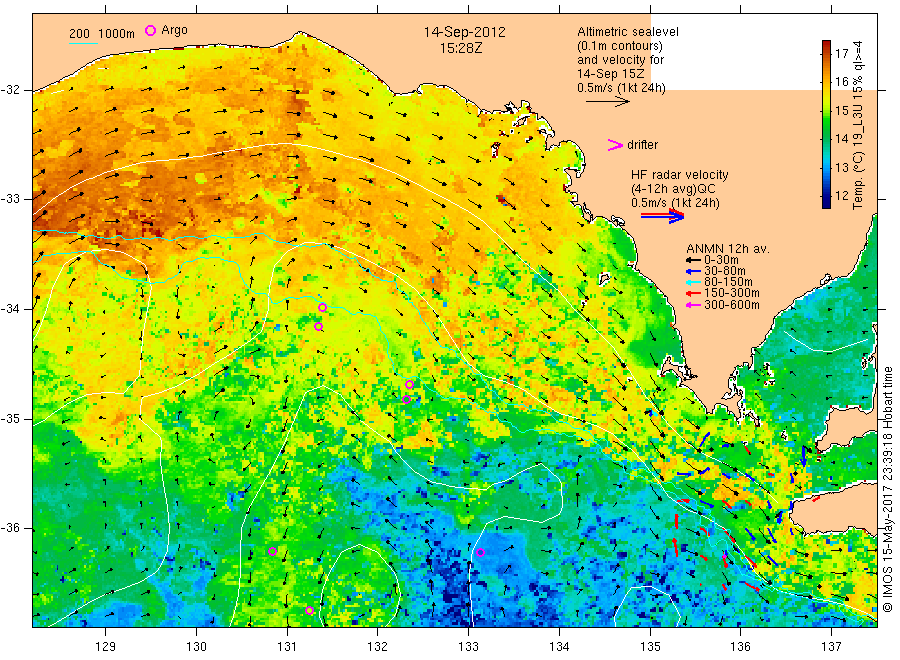Click the longitude axis label '137'
900x660 pixels.
tap(831, 647)
